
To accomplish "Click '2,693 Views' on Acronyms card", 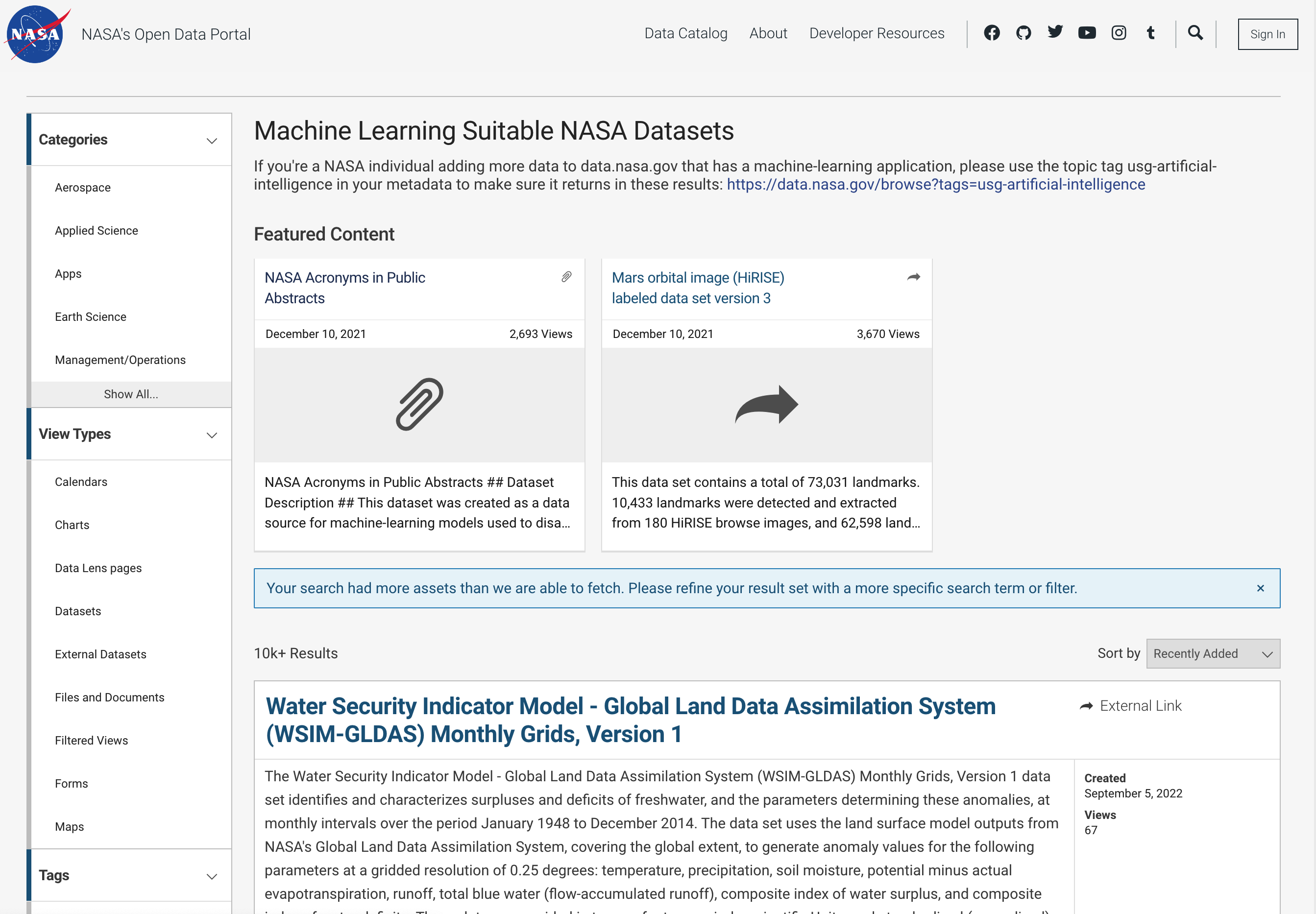I will click(540, 334).
